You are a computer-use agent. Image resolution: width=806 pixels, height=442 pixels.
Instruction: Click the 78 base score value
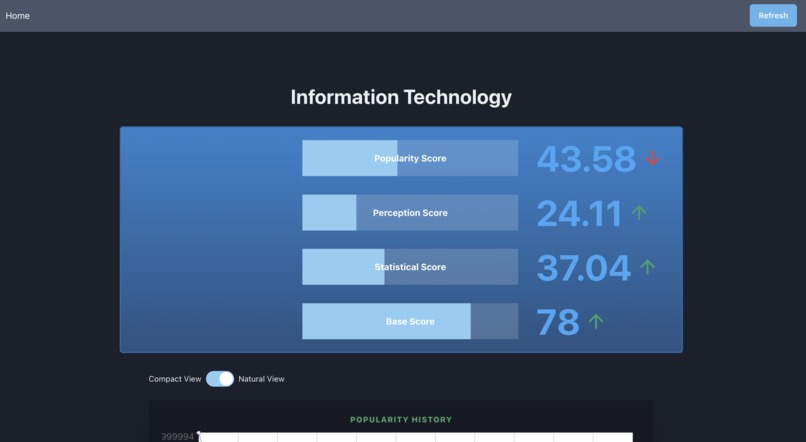tap(558, 322)
